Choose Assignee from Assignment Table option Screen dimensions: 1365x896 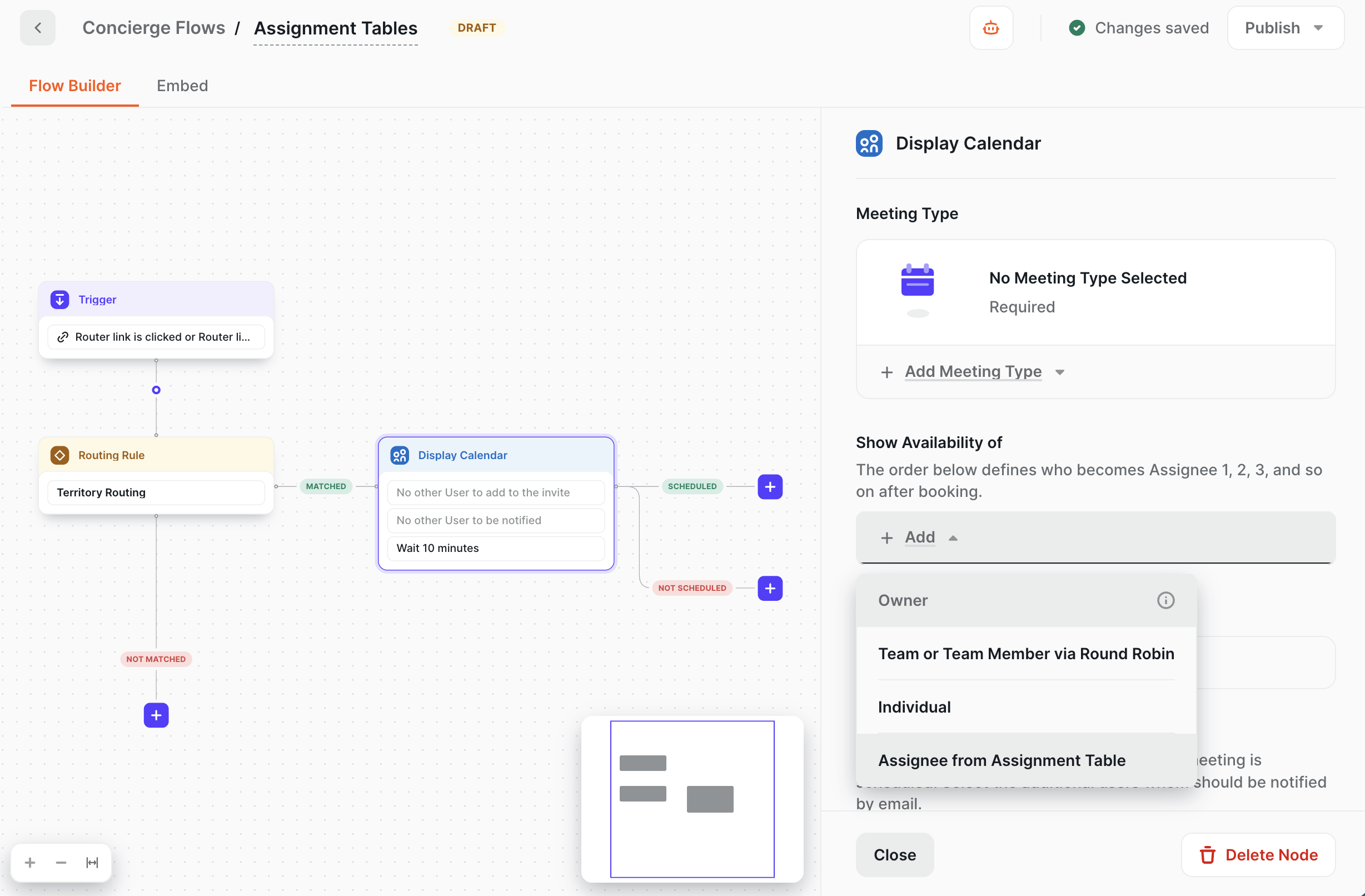[x=1025, y=760]
